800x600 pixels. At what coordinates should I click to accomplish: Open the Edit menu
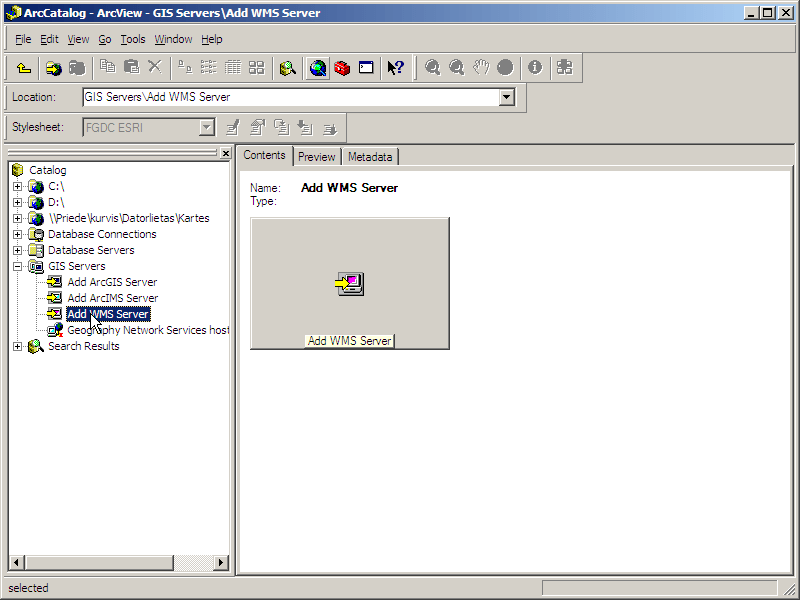click(x=49, y=39)
